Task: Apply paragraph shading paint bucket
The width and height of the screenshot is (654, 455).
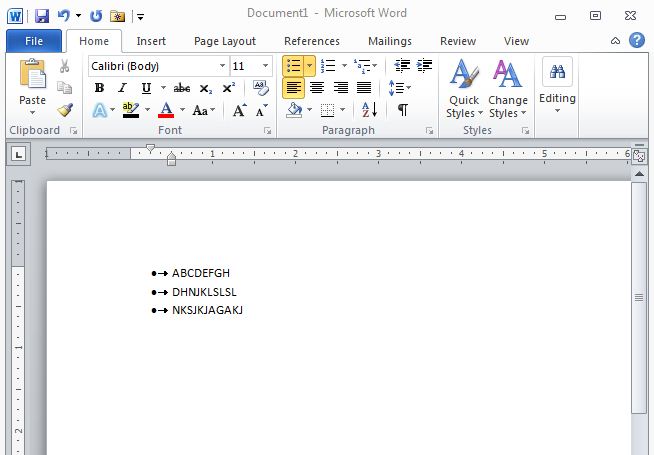Action: click(x=294, y=110)
